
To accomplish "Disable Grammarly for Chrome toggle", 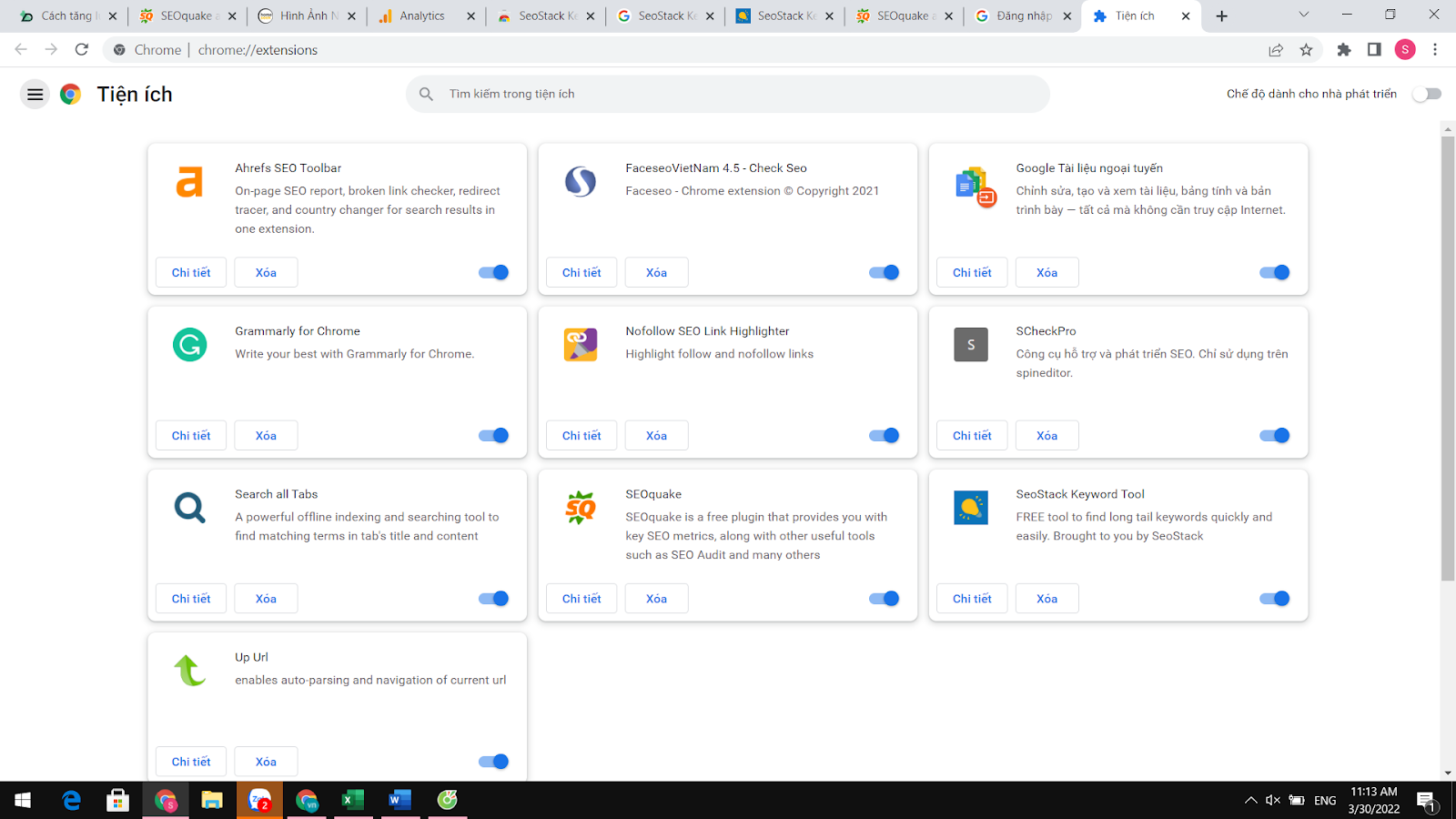I will [493, 435].
